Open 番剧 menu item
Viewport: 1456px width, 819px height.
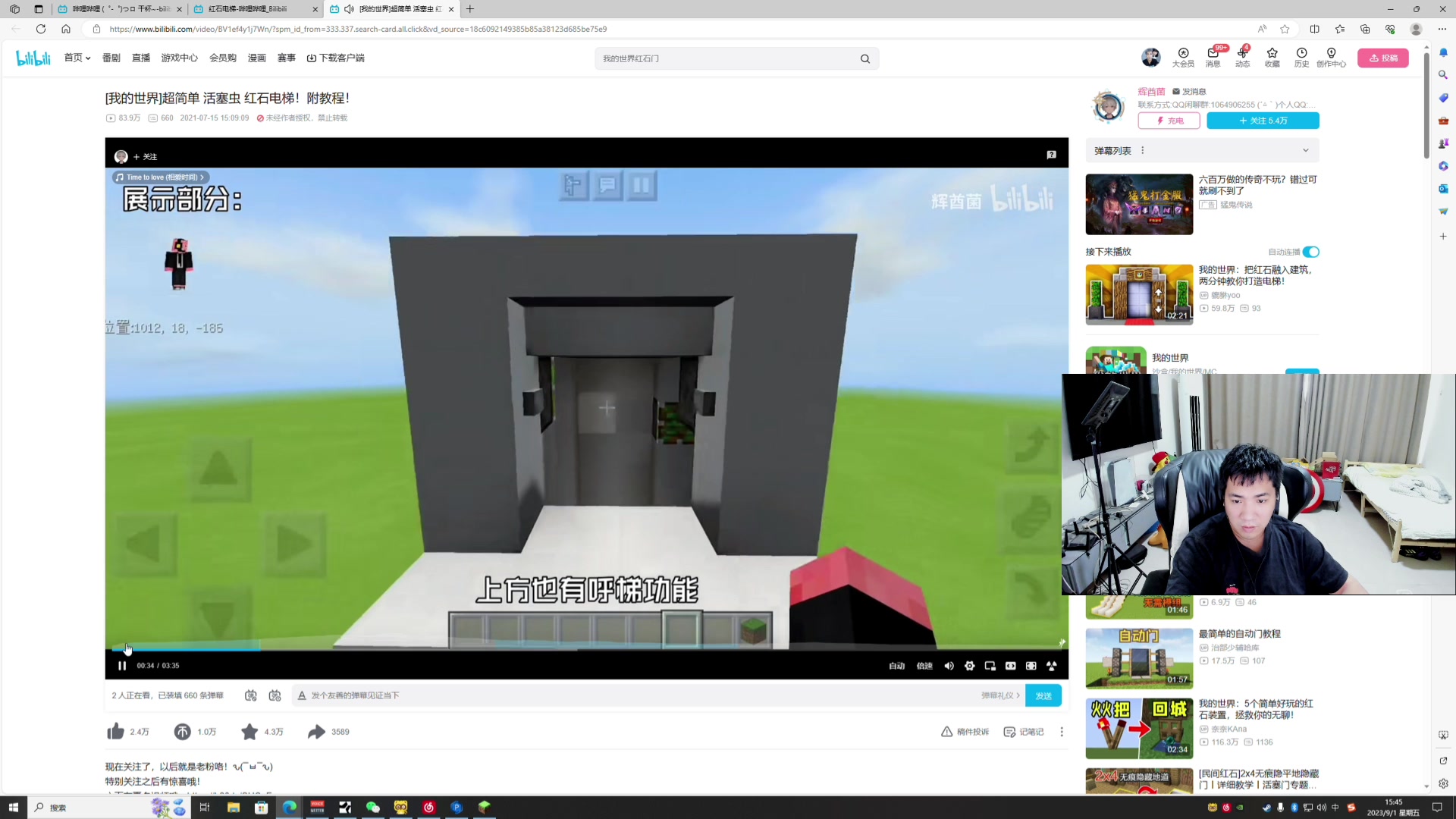pos(111,58)
